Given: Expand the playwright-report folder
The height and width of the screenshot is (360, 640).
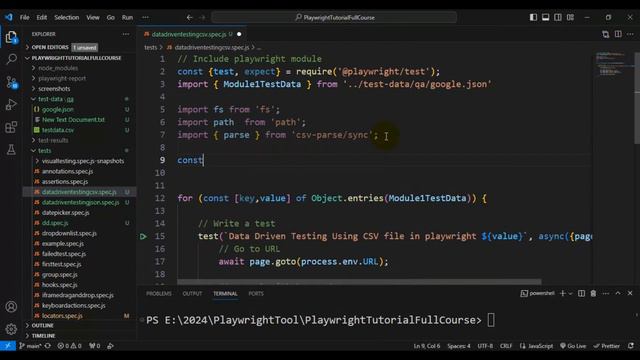Looking at the screenshot, I should point(62,78).
